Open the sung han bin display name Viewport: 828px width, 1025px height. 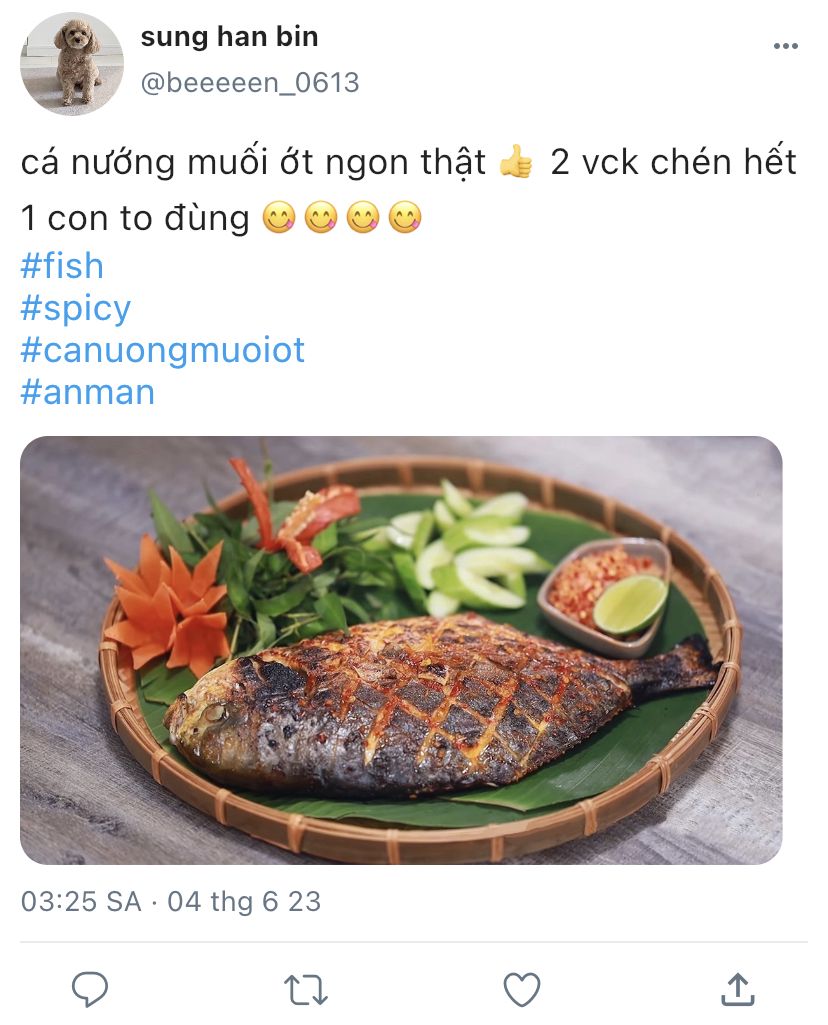pyautogui.click(x=229, y=37)
